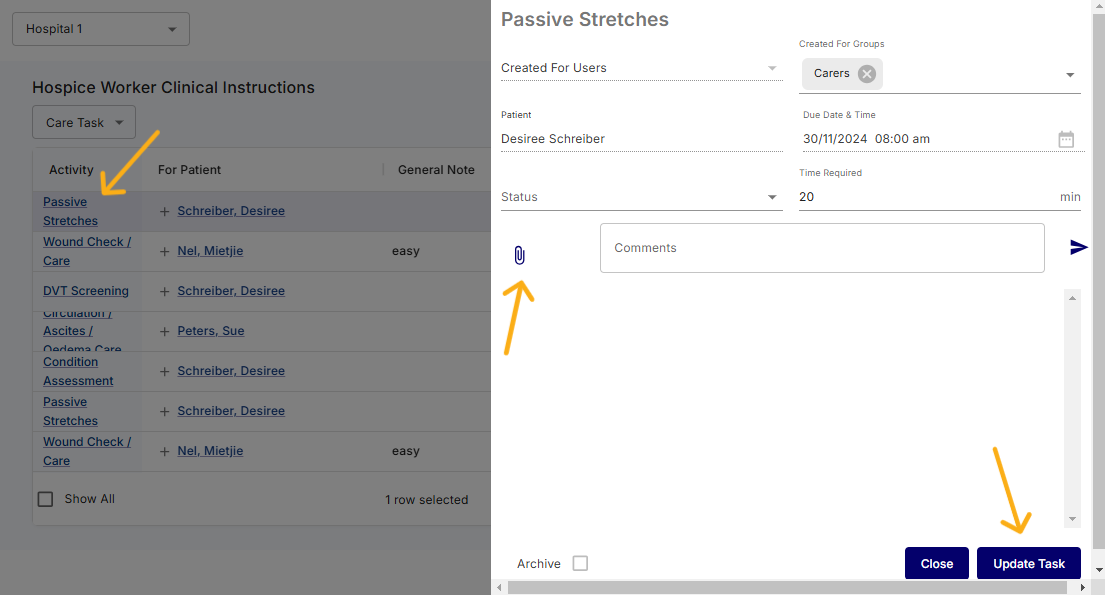The width and height of the screenshot is (1105, 595).
Task: Open the calendar date picker icon
Action: pyautogui.click(x=1066, y=139)
